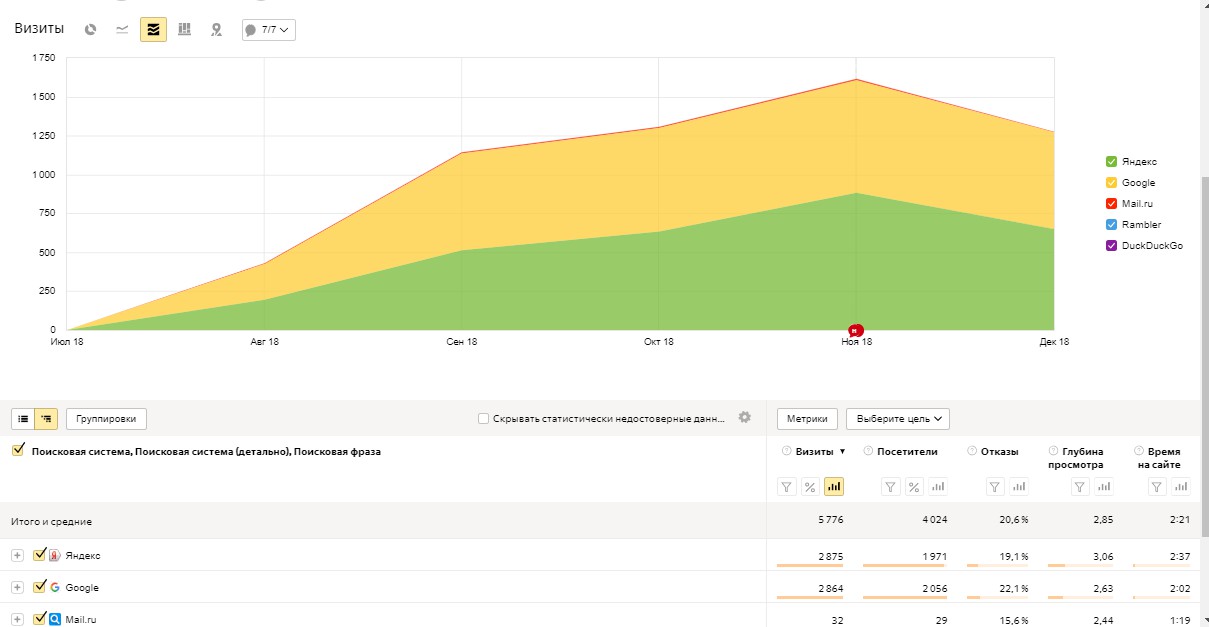The image size is (1209, 627).
Task: Toggle the Яндекс row checkbox
Action: tap(40, 555)
